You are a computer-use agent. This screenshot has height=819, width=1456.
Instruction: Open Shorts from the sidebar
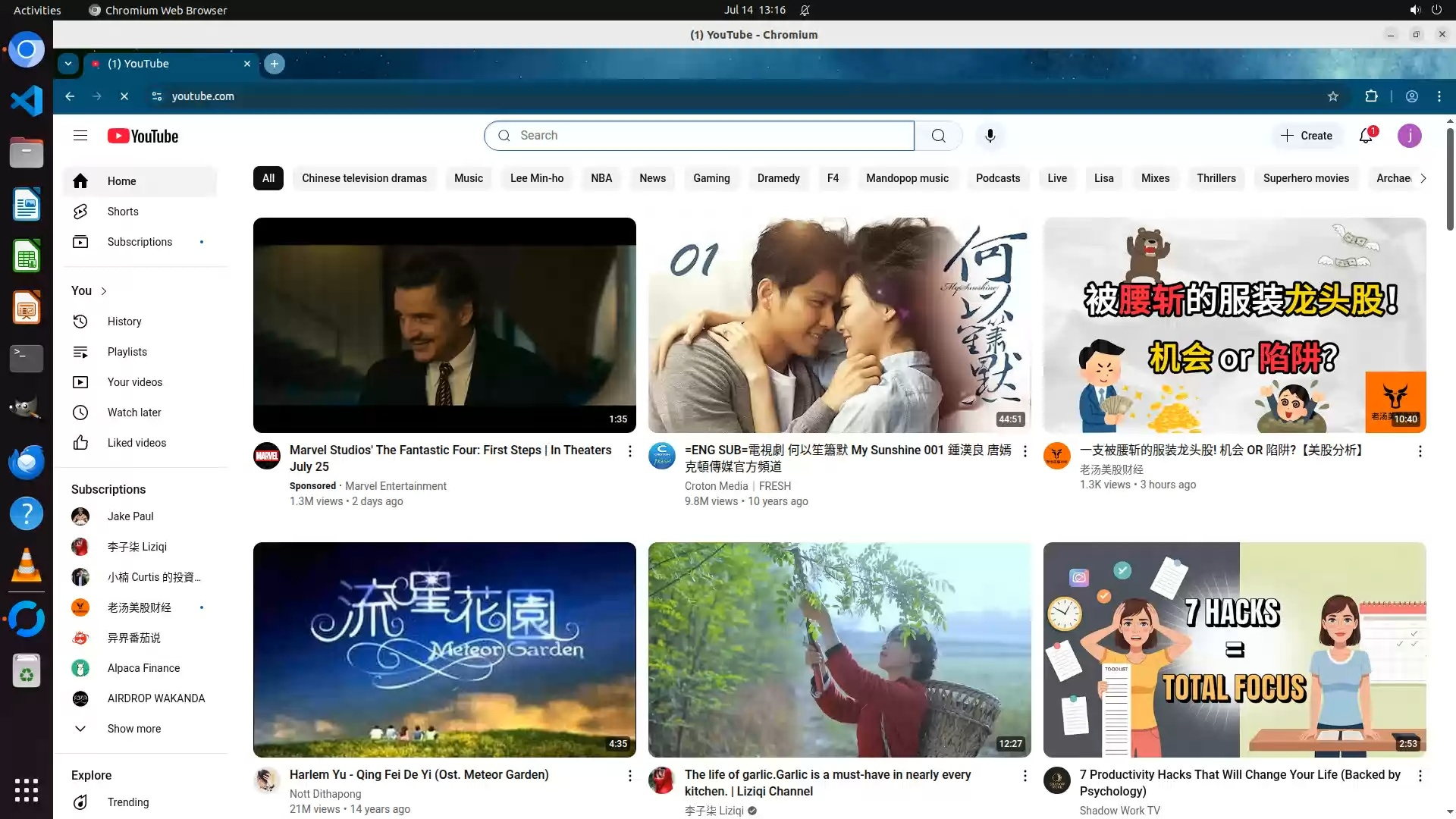[x=123, y=212]
